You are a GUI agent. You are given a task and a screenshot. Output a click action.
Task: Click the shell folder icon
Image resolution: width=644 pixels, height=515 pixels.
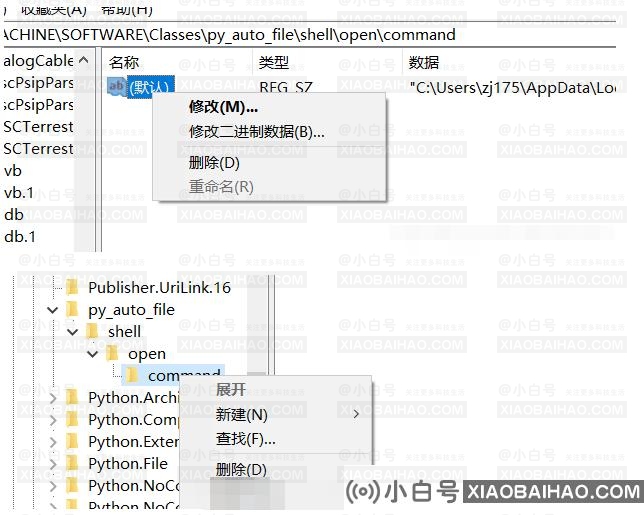pyautogui.click(x=92, y=331)
